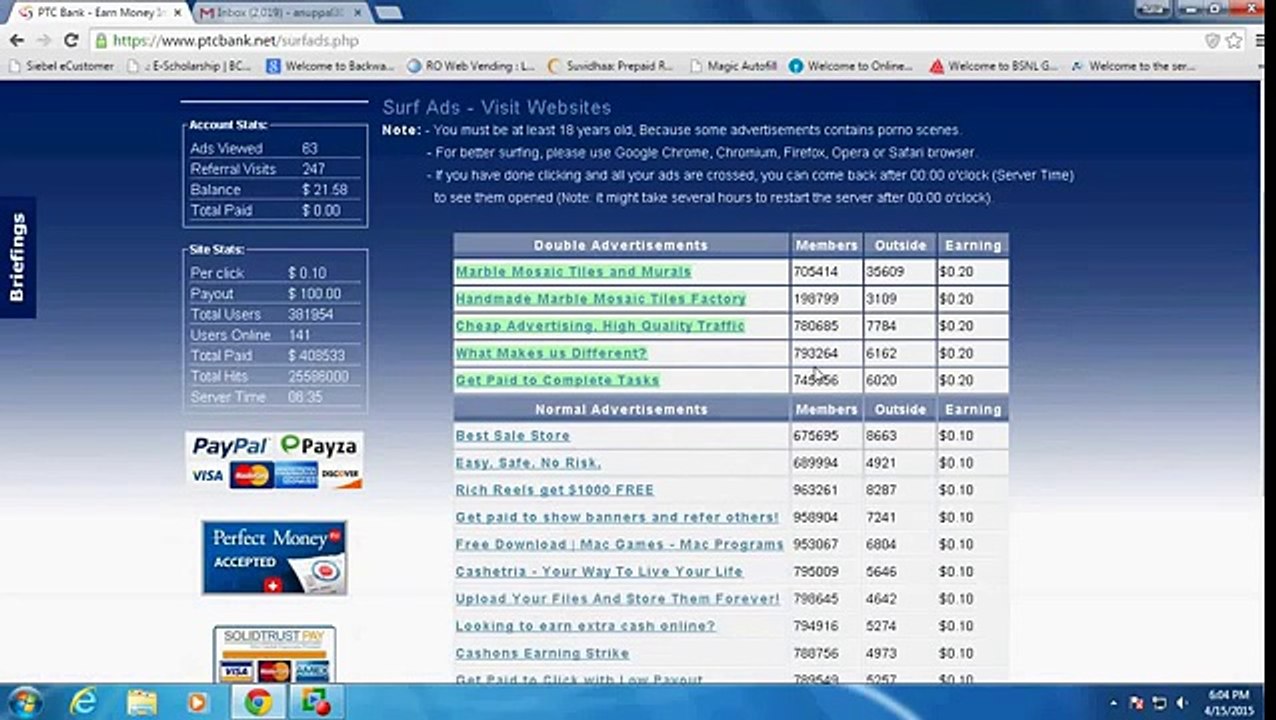This screenshot has width=1276, height=720.
Task: Click the Outside count 35609
Action: (885, 271)
